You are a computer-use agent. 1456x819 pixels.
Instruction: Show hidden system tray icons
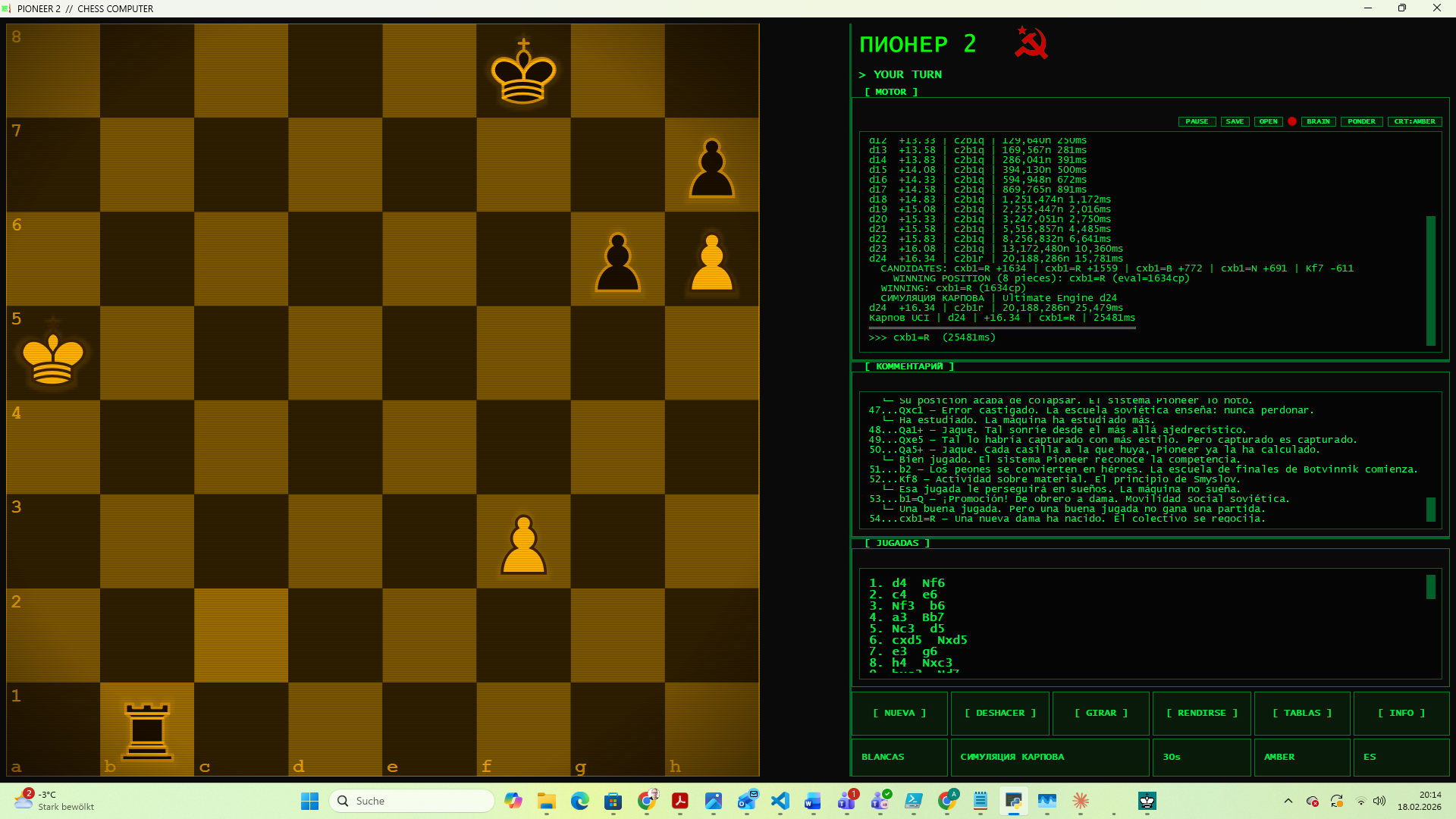pyautogui.click(x=1288, y=801)
